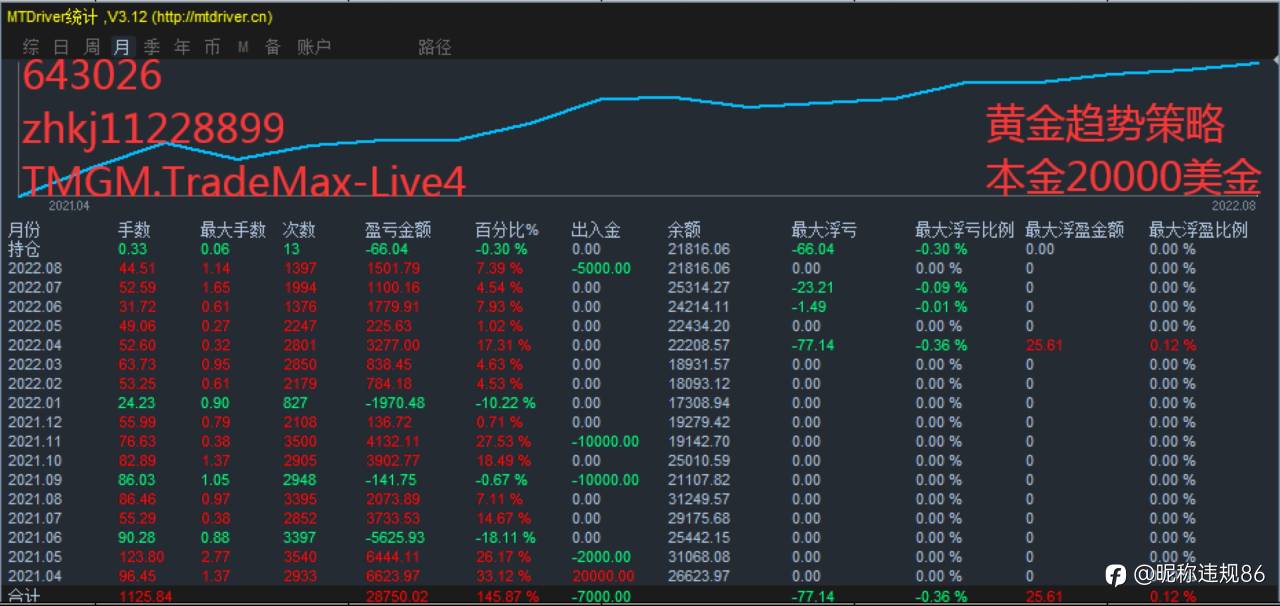Screen dimensions: 1280x606
Task: Click the 最大浮盈金额 column header
Action: click(1074, 230)
